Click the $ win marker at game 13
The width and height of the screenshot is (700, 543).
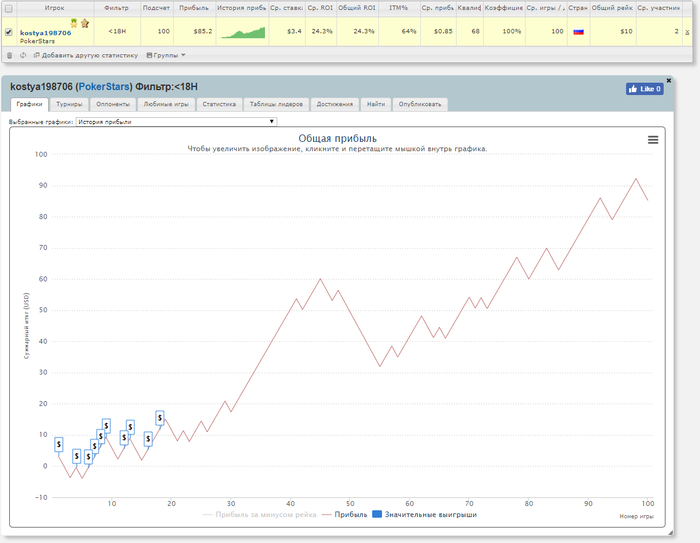point(130,427)
